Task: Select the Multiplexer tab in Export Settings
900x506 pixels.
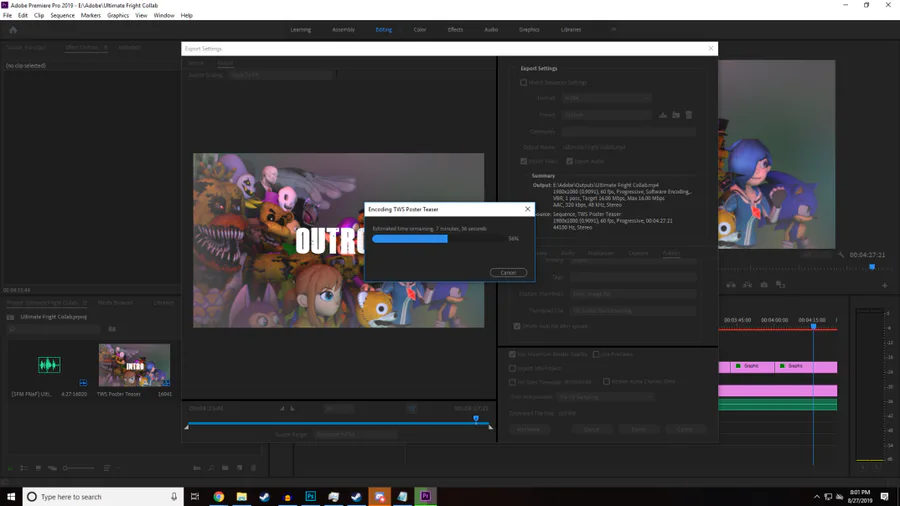Action: pyautogui.click(x=601, y=253)
